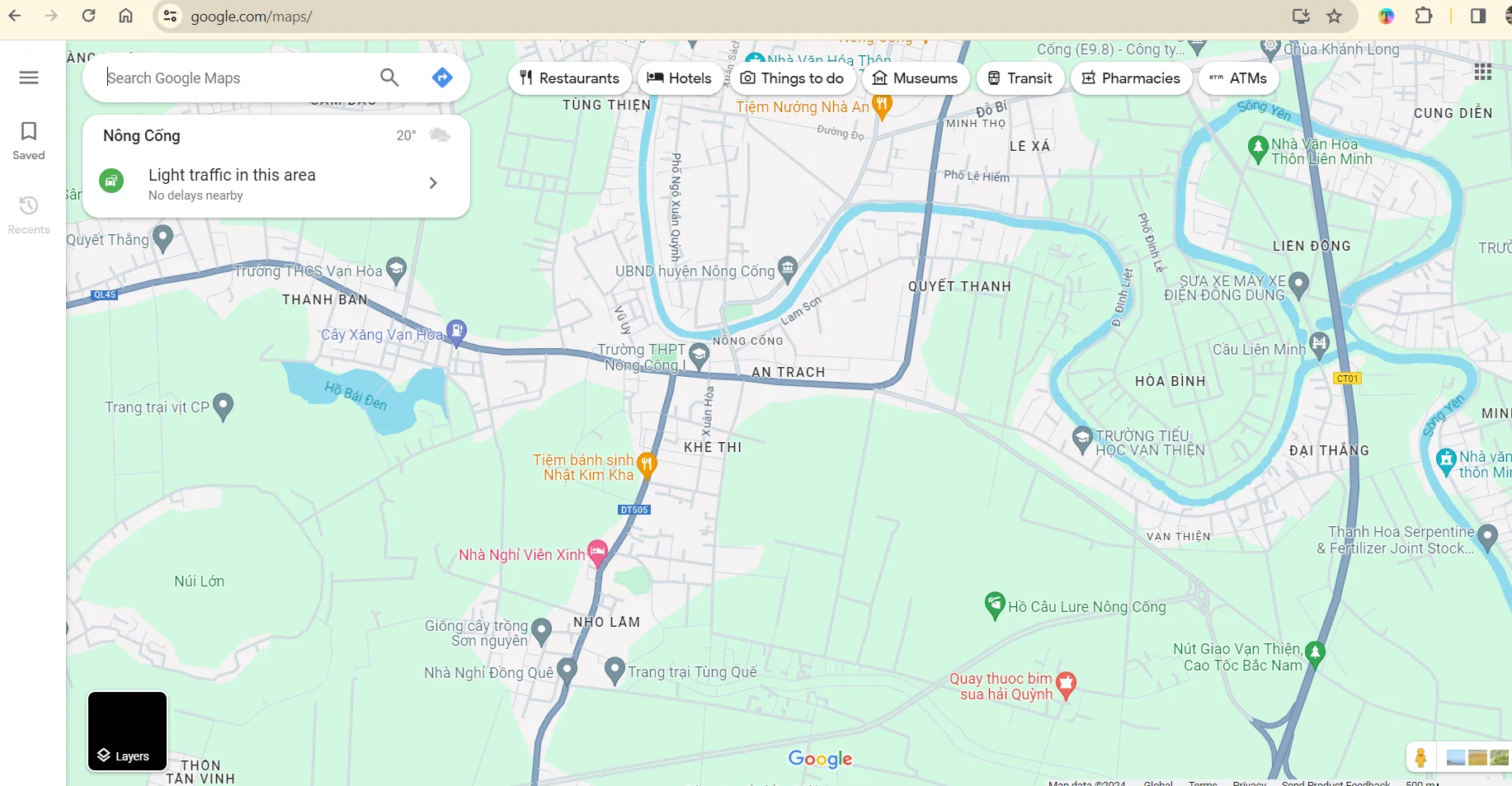
Task: Select Nút Giao Vạn Thiện pin
Action: [x=1315, y=655]
